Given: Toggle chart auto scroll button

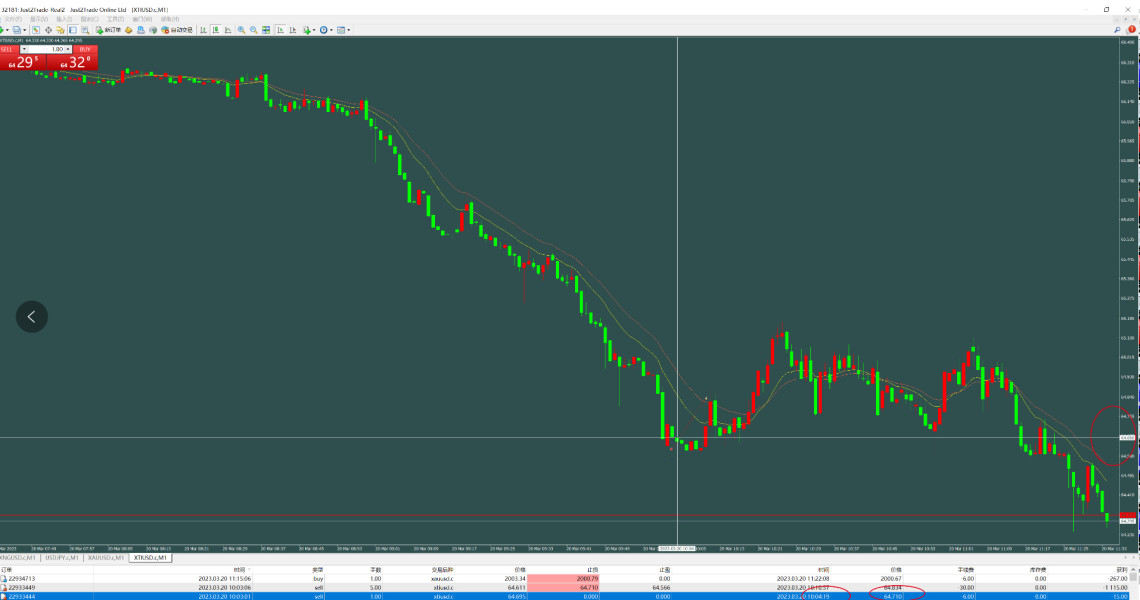Looking at the screenshot, I should click(281, 30).
